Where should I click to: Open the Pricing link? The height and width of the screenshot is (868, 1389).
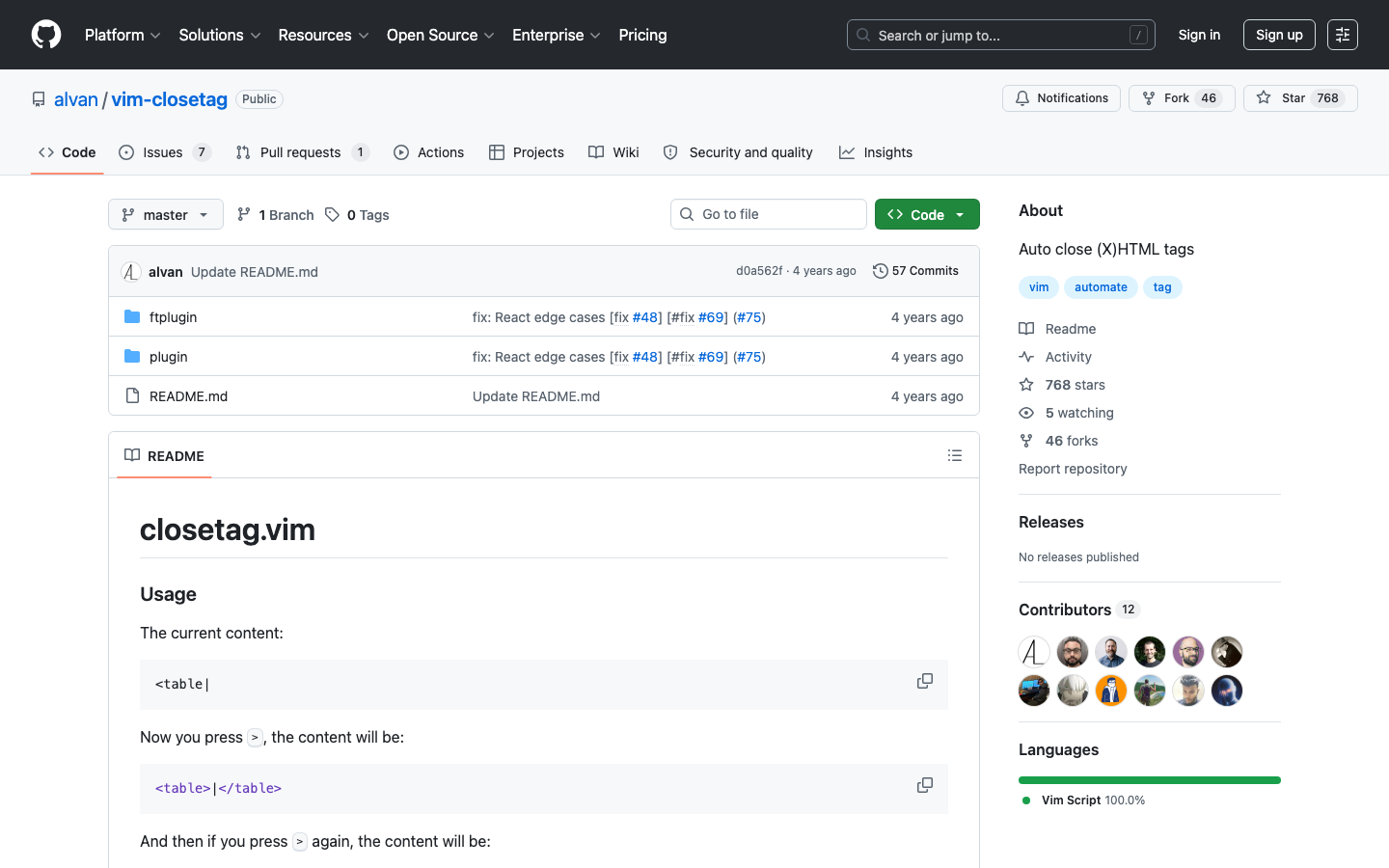click(x=642, y=35)
